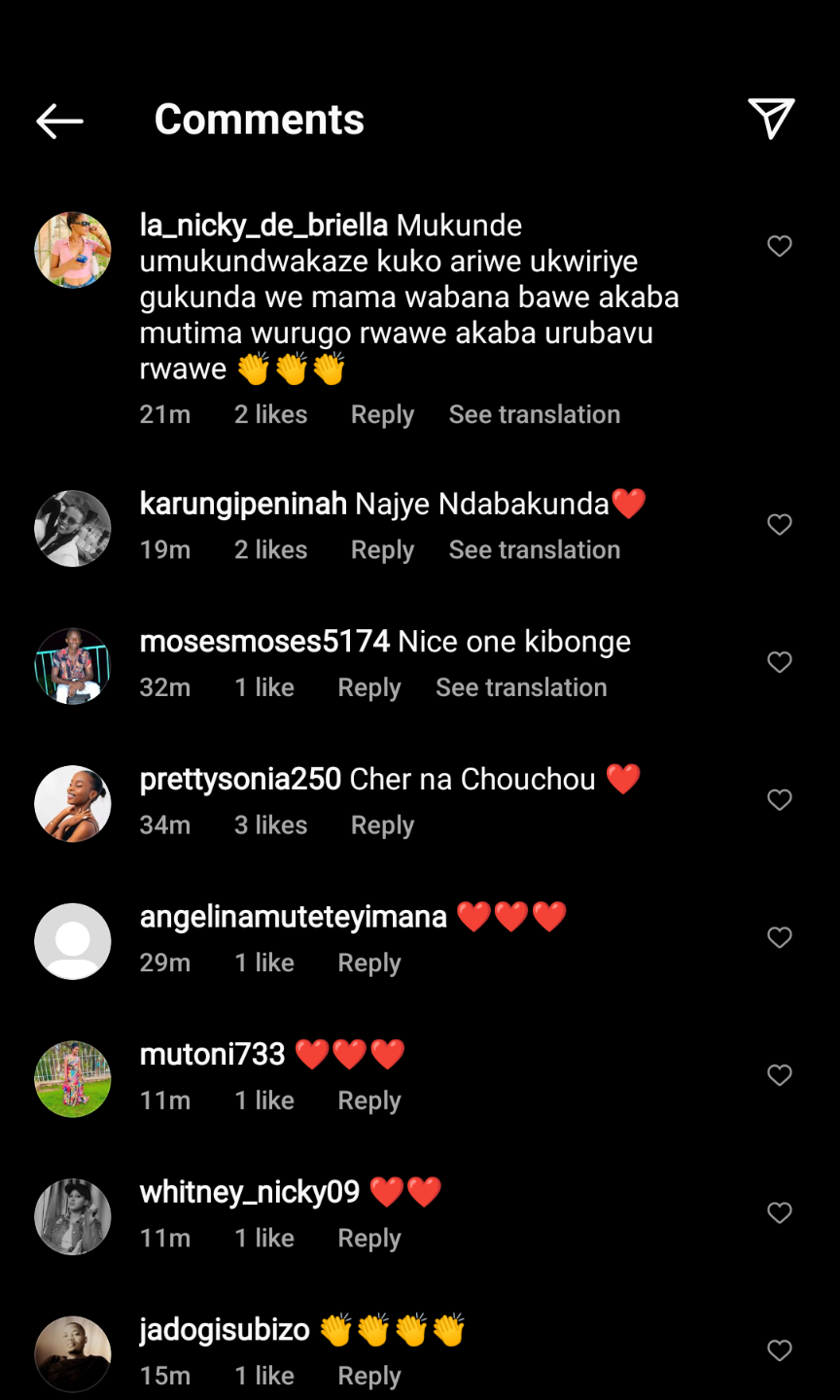This screenshot has width=840, height=1400.
Task: Go back using the left arrow
Action: tap(59, 121)
